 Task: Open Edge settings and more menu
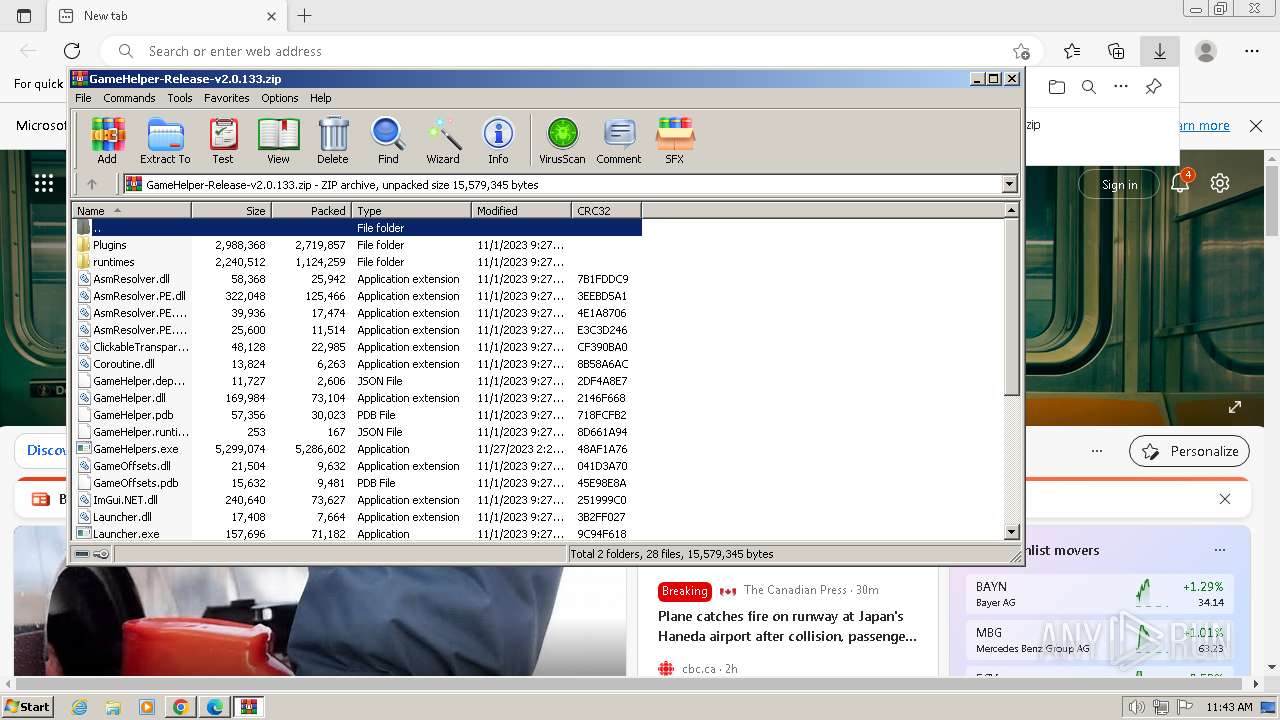[x=1252, y=51]
